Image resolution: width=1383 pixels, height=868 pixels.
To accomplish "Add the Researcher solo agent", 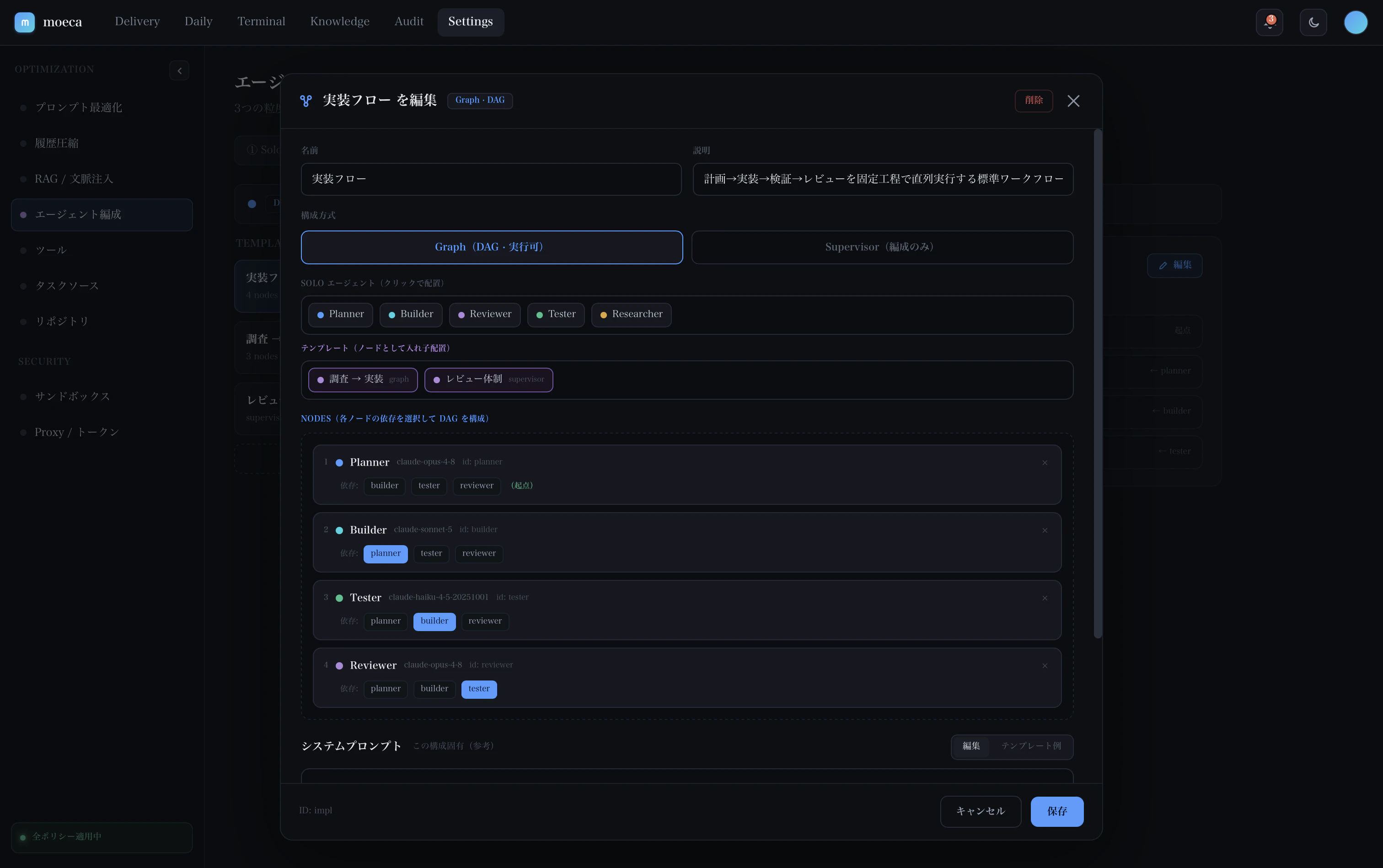I will (631, 315).
